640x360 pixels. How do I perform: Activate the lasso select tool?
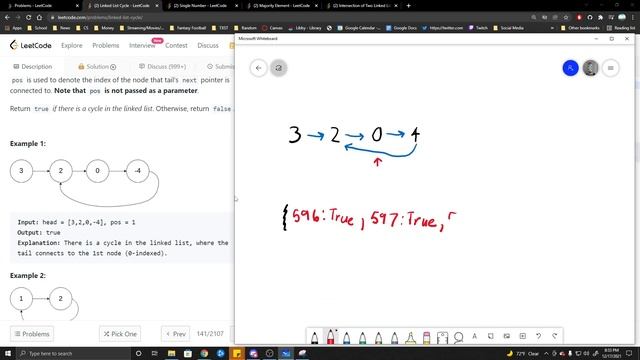pyautogui.click(x=458, y=337)
